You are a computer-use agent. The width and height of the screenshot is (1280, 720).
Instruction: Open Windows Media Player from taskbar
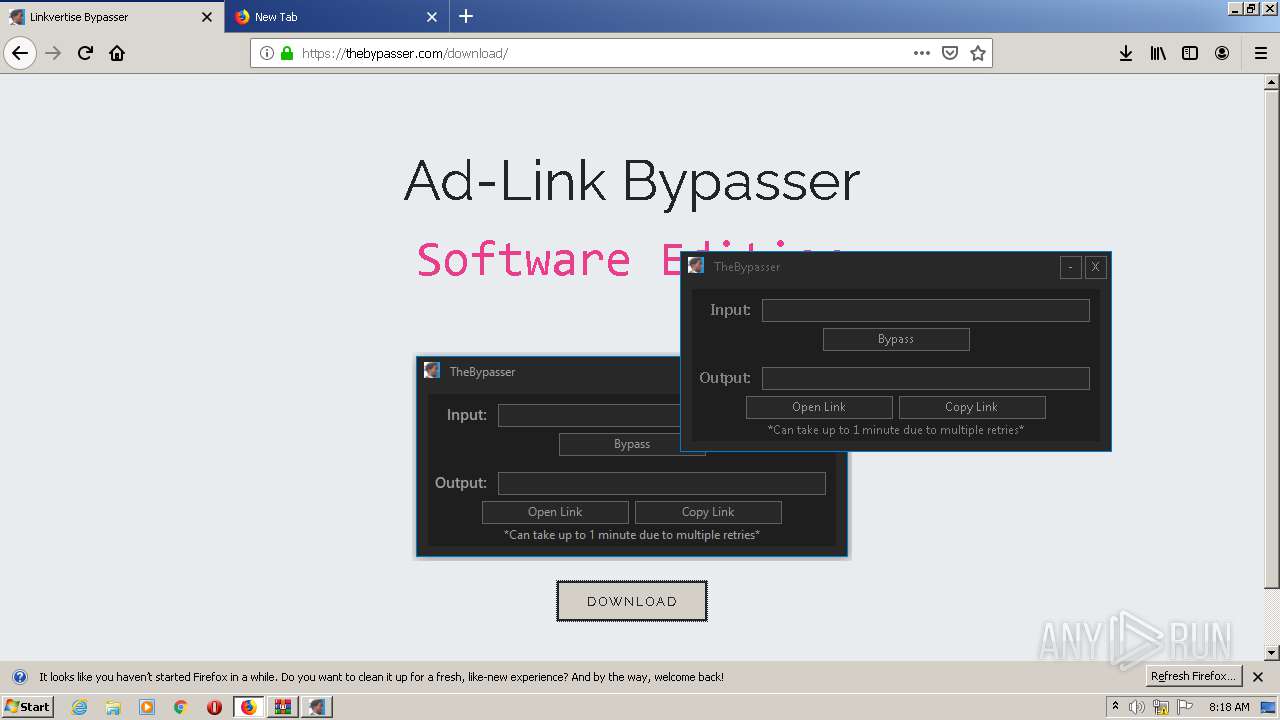pyautogui.click(x=147, y=707)
